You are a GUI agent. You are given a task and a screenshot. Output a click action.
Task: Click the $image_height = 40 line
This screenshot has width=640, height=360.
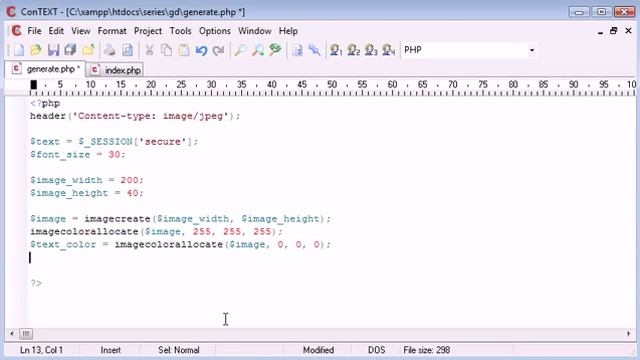87,193
